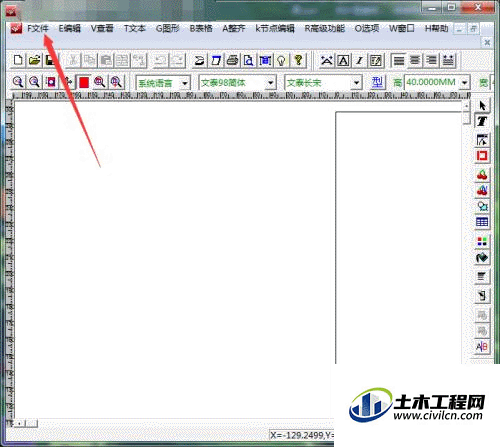Click the blue table grid tool
The height and width of the screenshot is (447, 500).
pos(482,222)
